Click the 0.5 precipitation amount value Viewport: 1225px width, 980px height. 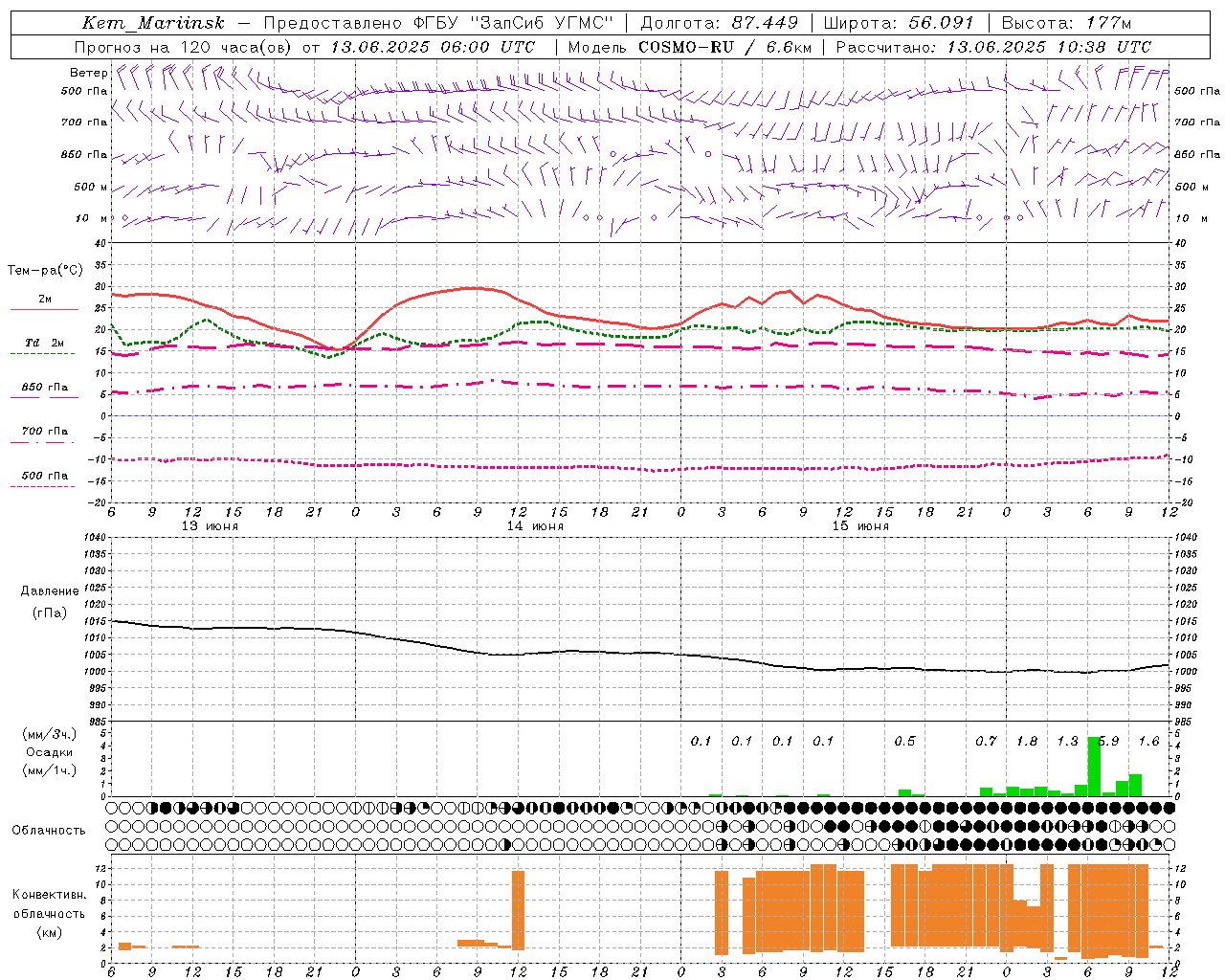point(904,742)
